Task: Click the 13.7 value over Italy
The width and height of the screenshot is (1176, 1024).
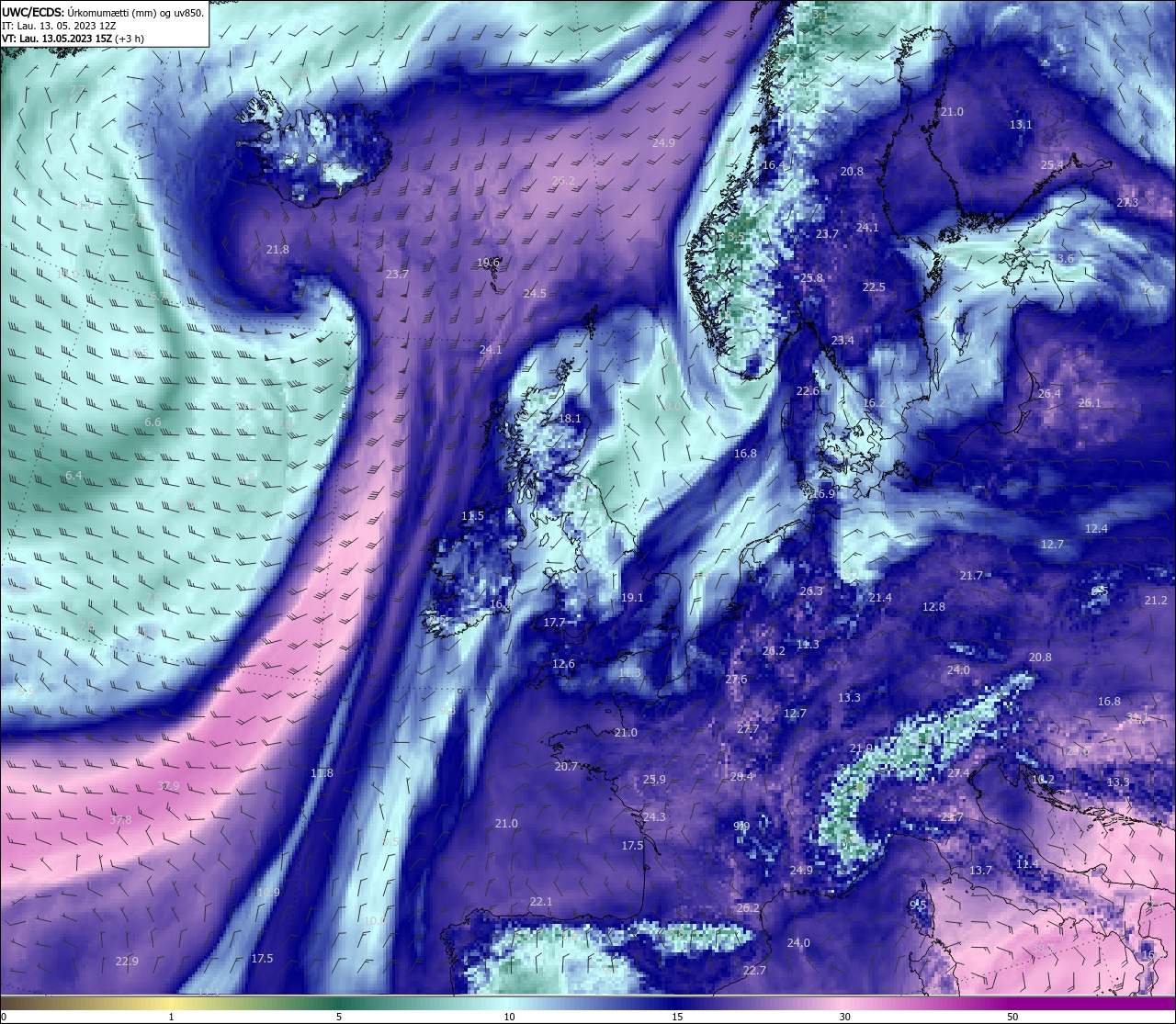Action: (980, 871)
